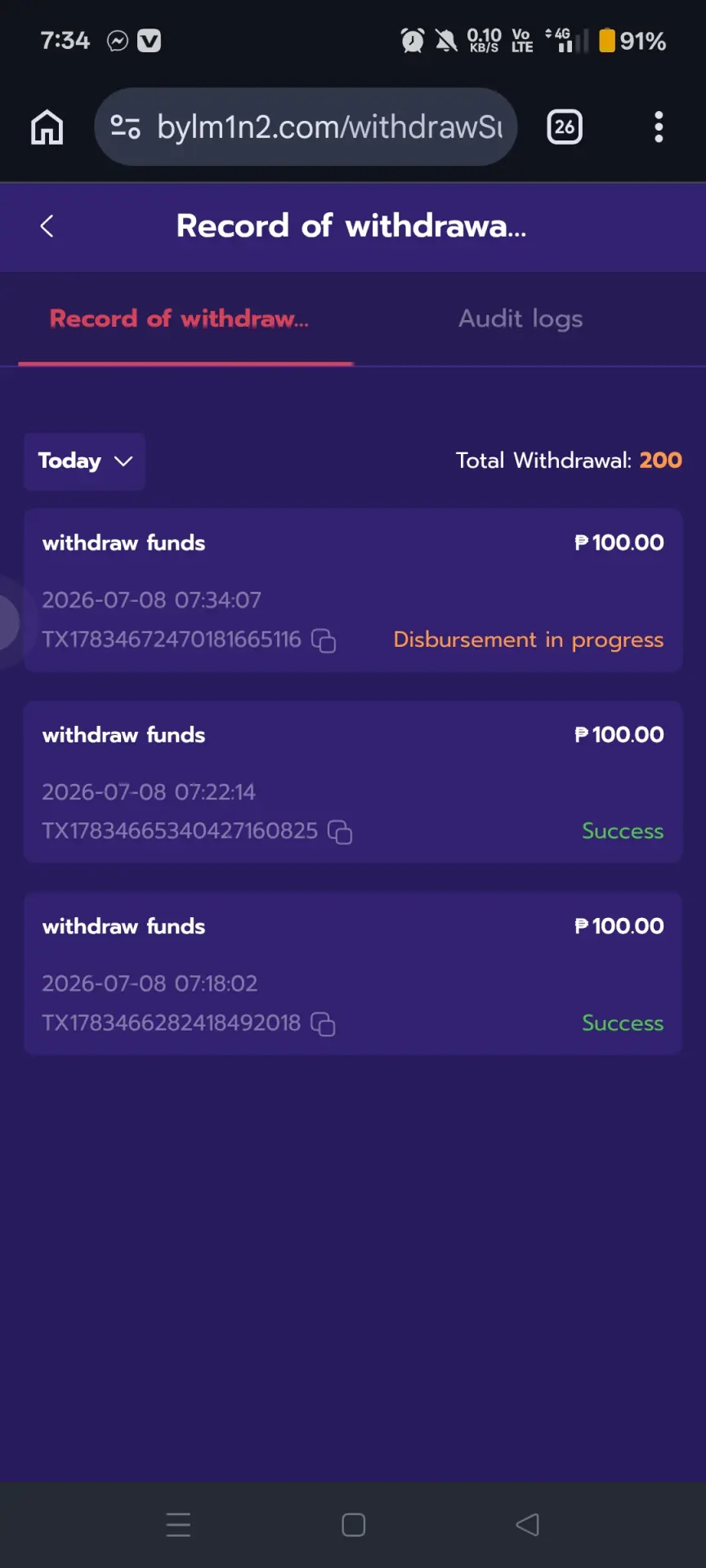Open the 07:18:02 withdrawal record card
The height and width of the screenshot is (1568, 706).
pyautogui.click(x=353, y=973)
